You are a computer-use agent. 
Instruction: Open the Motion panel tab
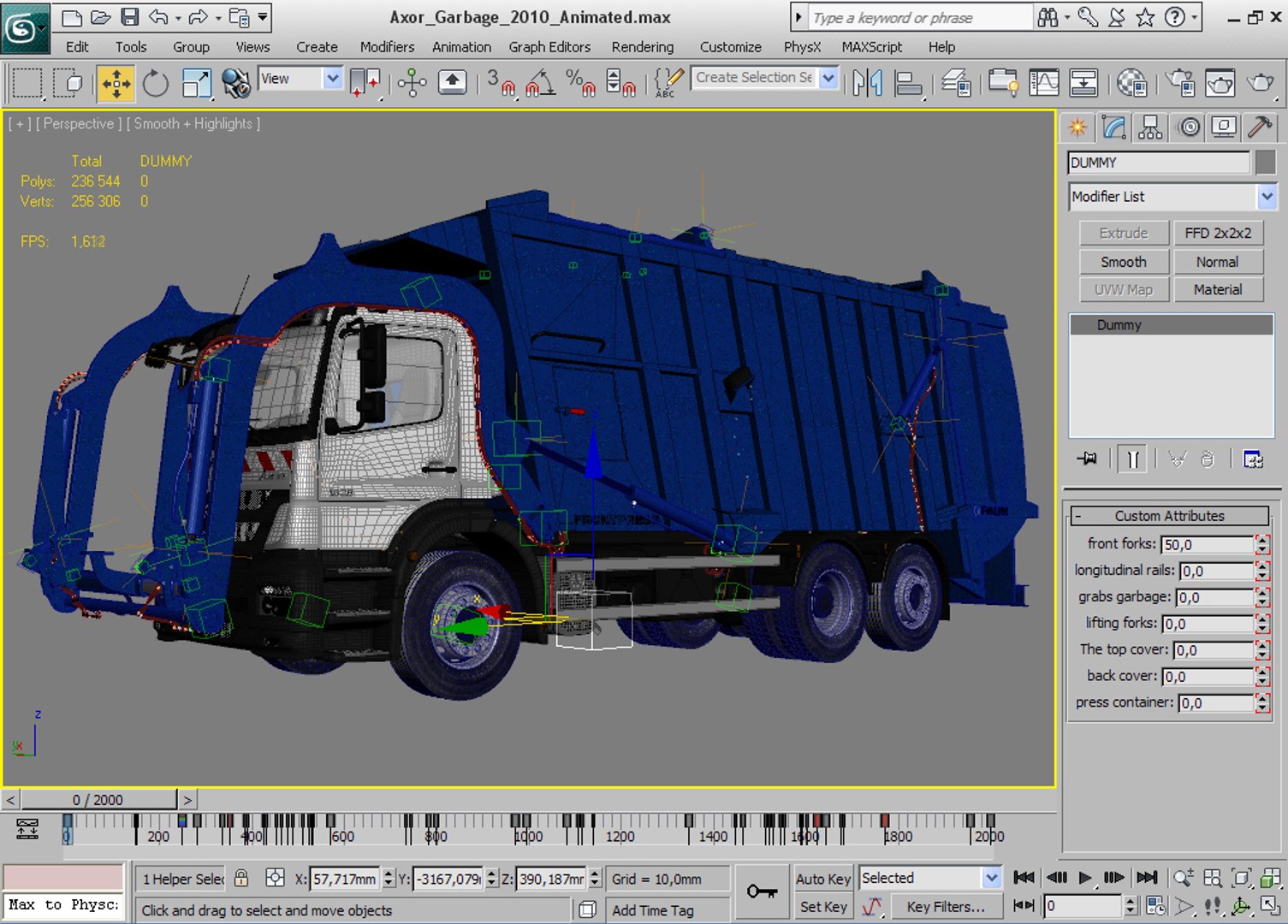point(1190,127)
